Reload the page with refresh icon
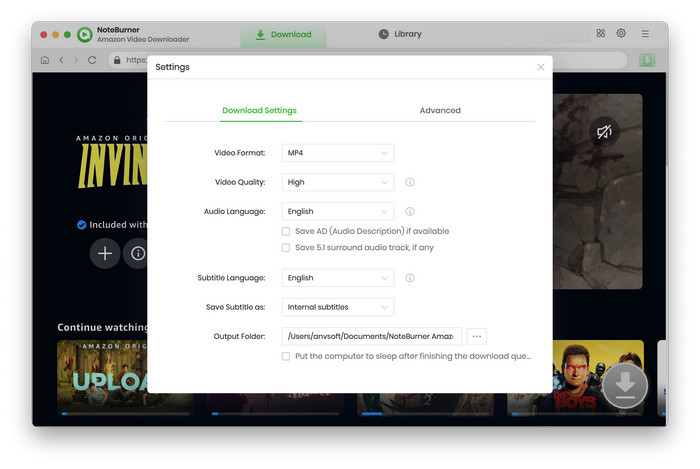This screenshot has width=700, height=469. coord(92,60)
